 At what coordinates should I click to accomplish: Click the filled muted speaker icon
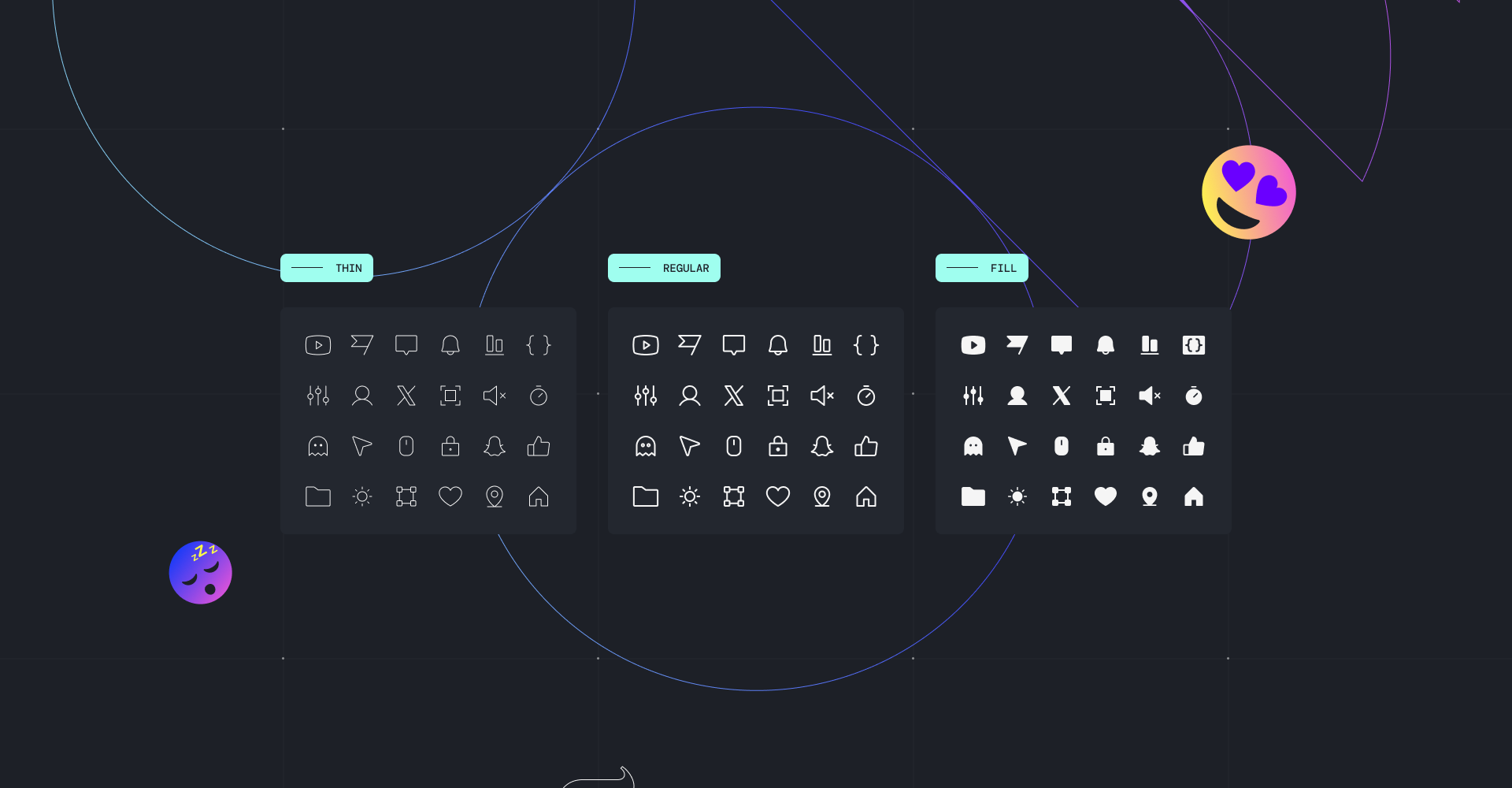[1150, 396]
